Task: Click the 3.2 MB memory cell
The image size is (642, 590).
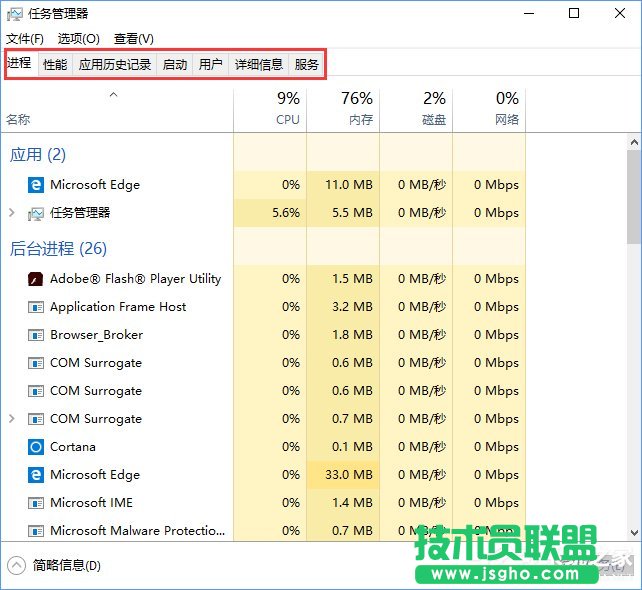Action: click(x=343, y=307)
